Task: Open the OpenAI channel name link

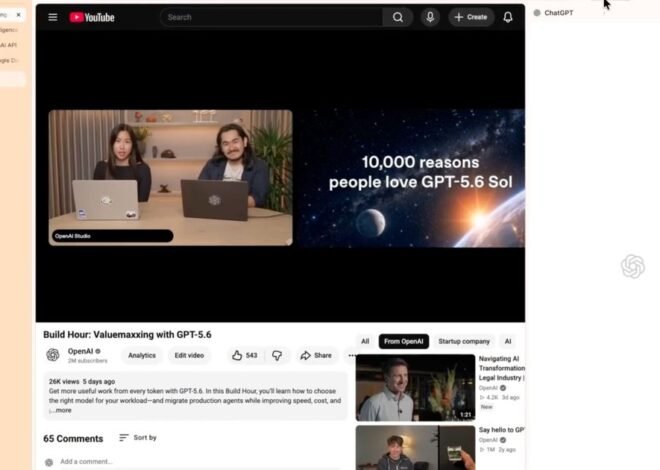Action: click(x=80, y=351)
